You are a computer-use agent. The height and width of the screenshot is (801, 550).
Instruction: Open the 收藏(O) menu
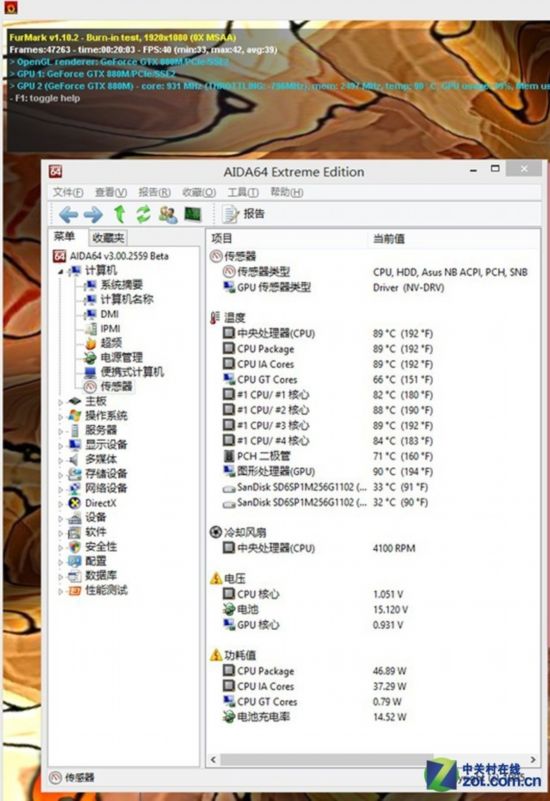[x=199, y=193]
